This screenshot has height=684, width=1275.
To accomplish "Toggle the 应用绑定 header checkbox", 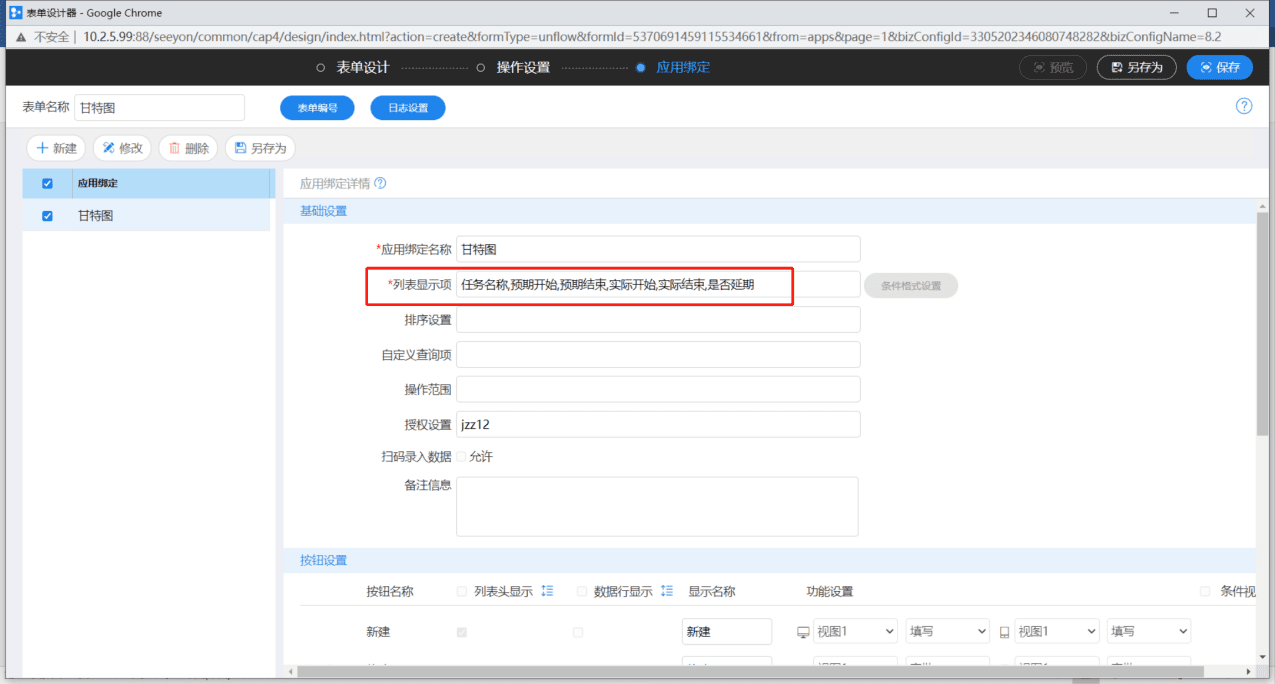I will [x=47, y=184].
